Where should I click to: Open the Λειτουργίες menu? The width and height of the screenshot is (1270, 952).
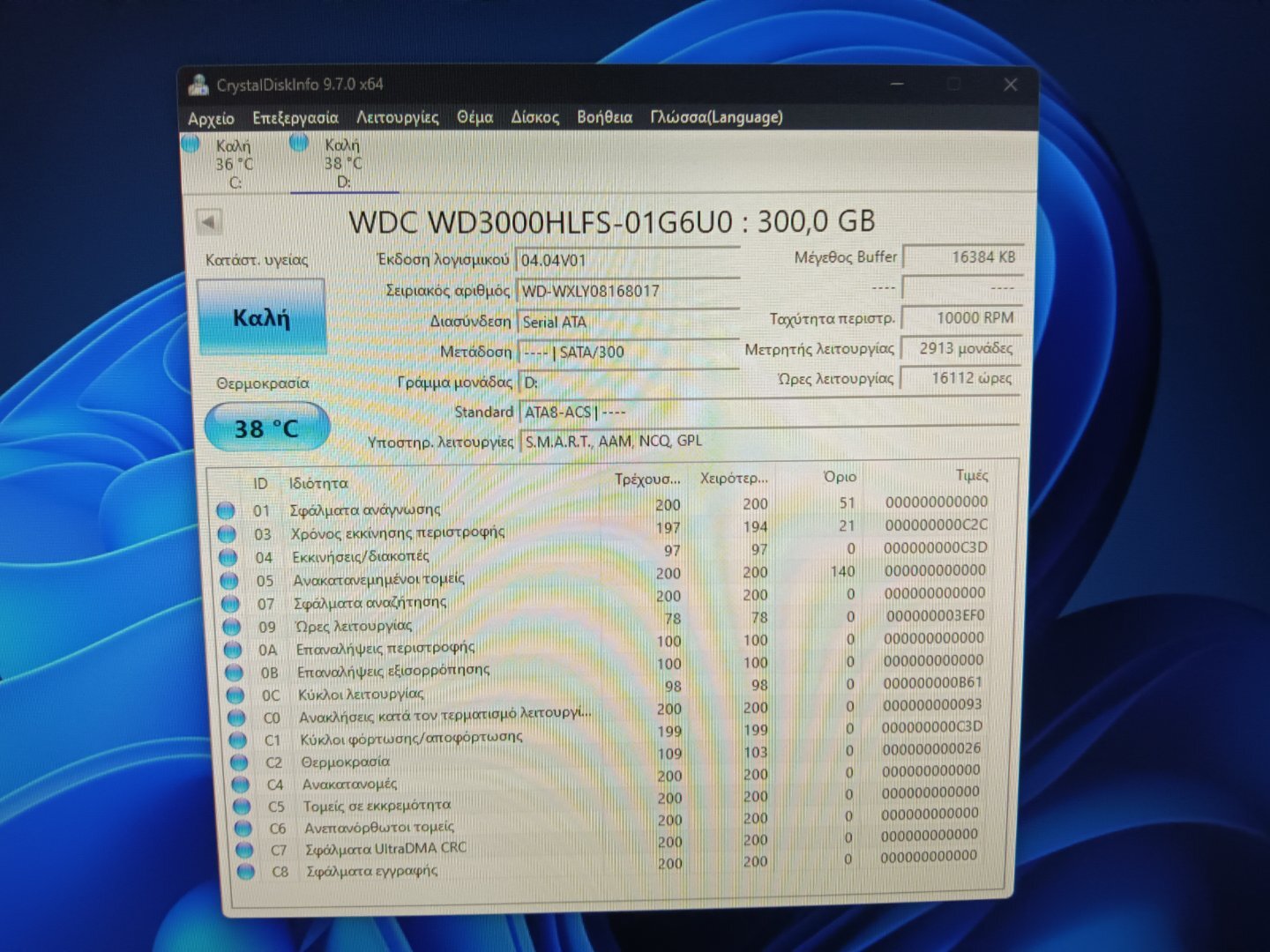point(397,117)
